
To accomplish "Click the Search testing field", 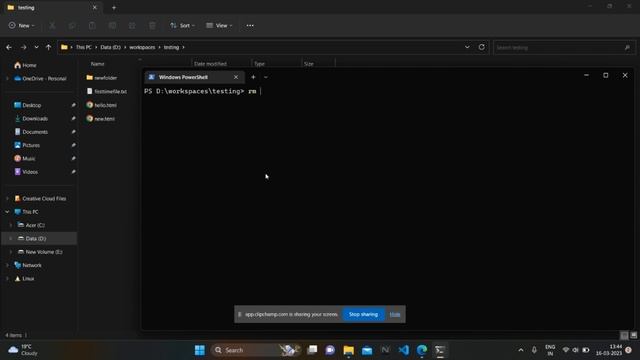I will point(564,48).
